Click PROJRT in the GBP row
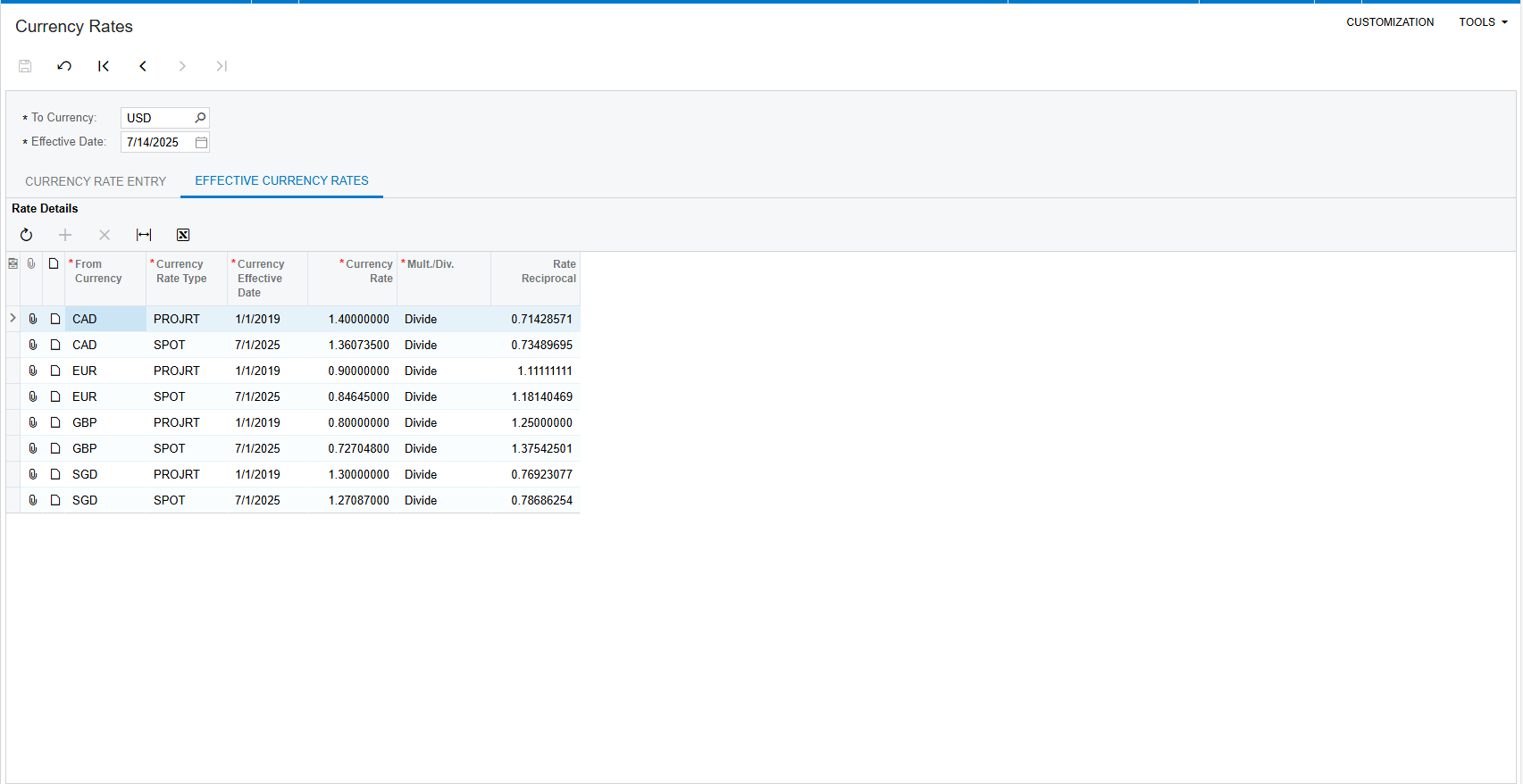Image resolution: width=1523 pixels, height=784 pixels. pyautogui.click(x=177, y=422)
